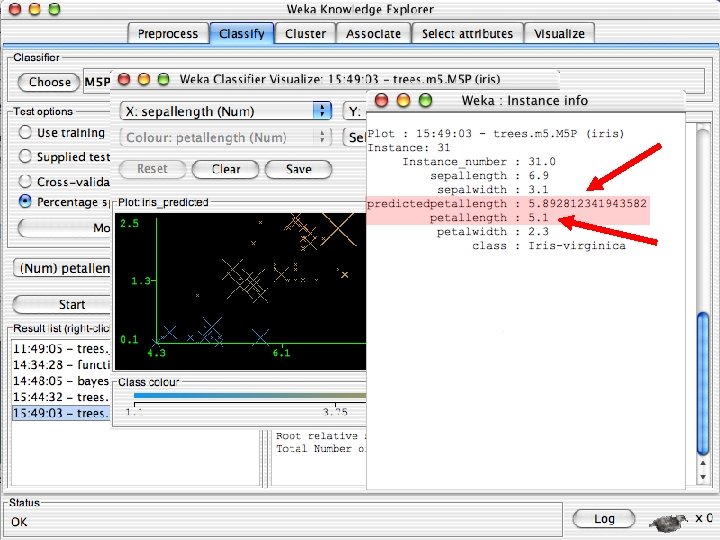The height and width of the screenshot is (540, 720).
Task: Click the scroll down arrow in Instance info
Action: tap(703, 477)
